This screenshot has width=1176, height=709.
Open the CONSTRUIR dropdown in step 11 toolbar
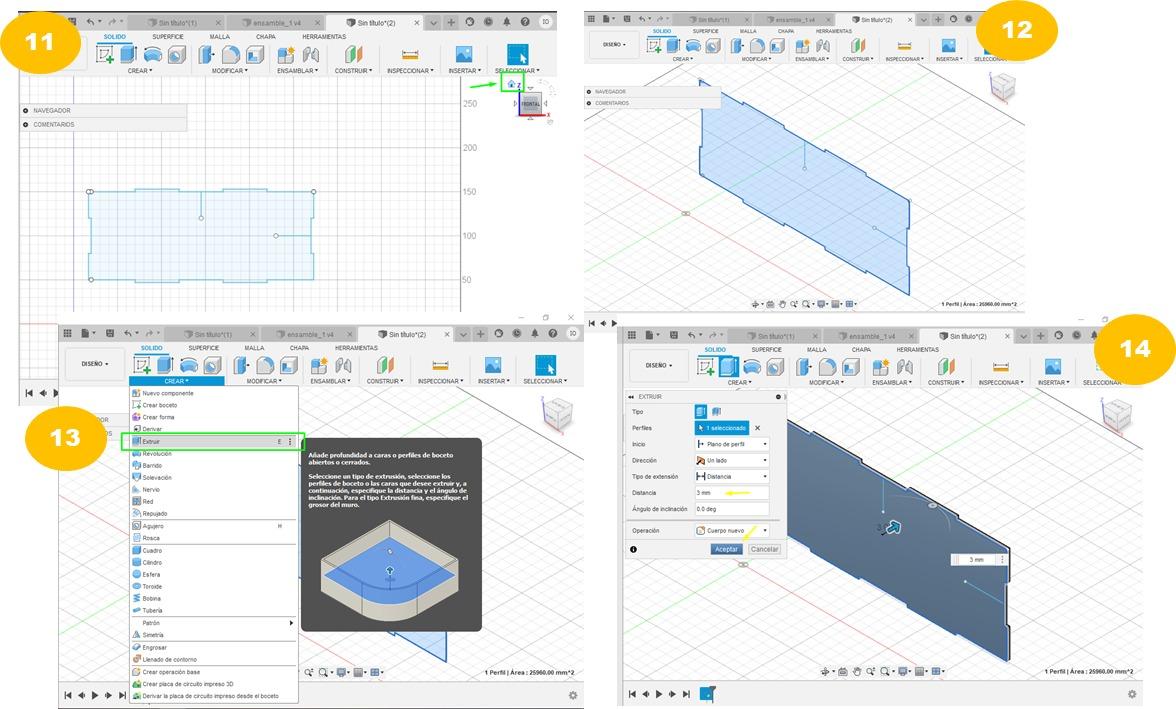353,71
